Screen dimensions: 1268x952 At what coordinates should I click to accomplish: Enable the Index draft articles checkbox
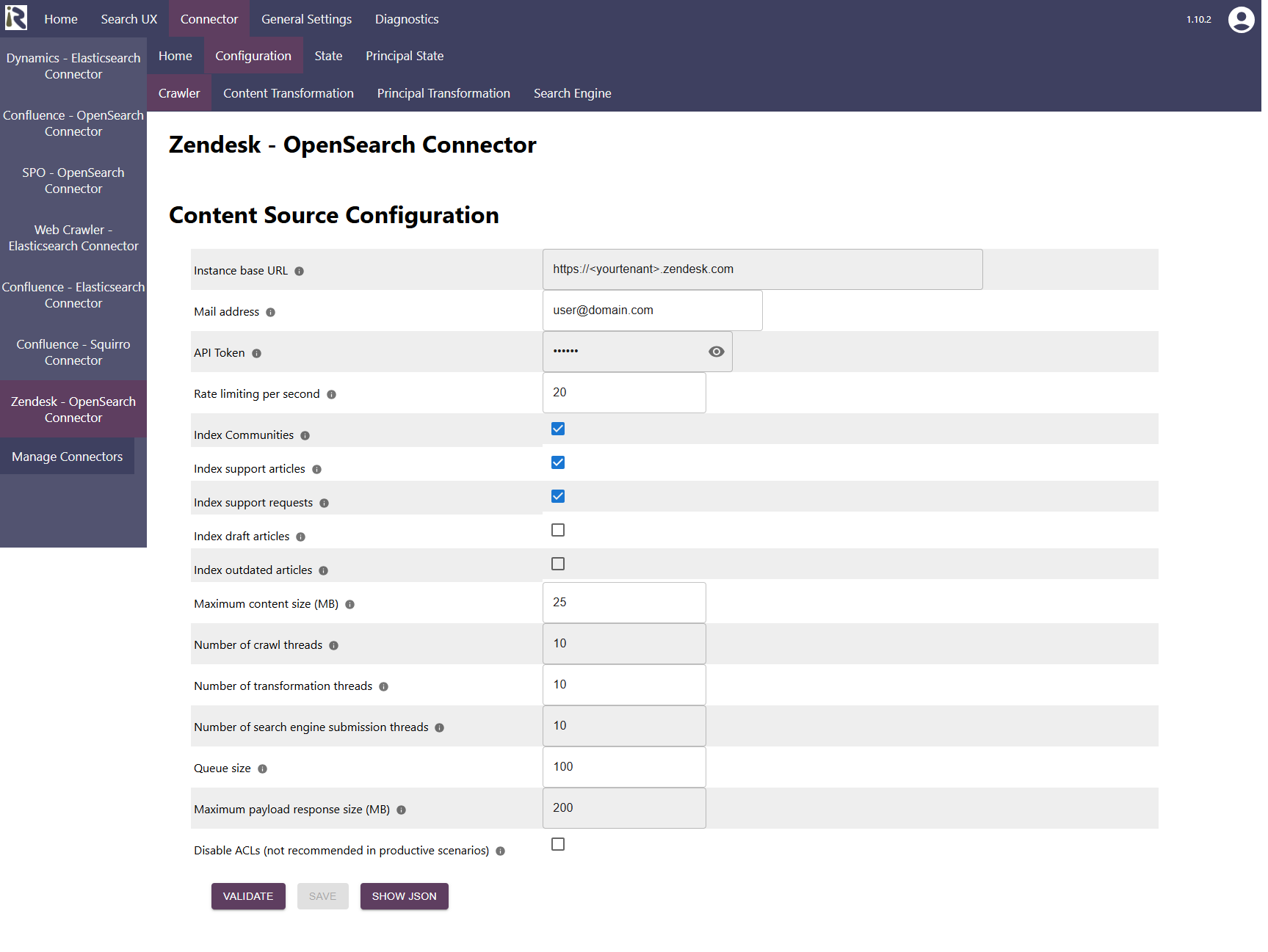click(x=558, y=530)
